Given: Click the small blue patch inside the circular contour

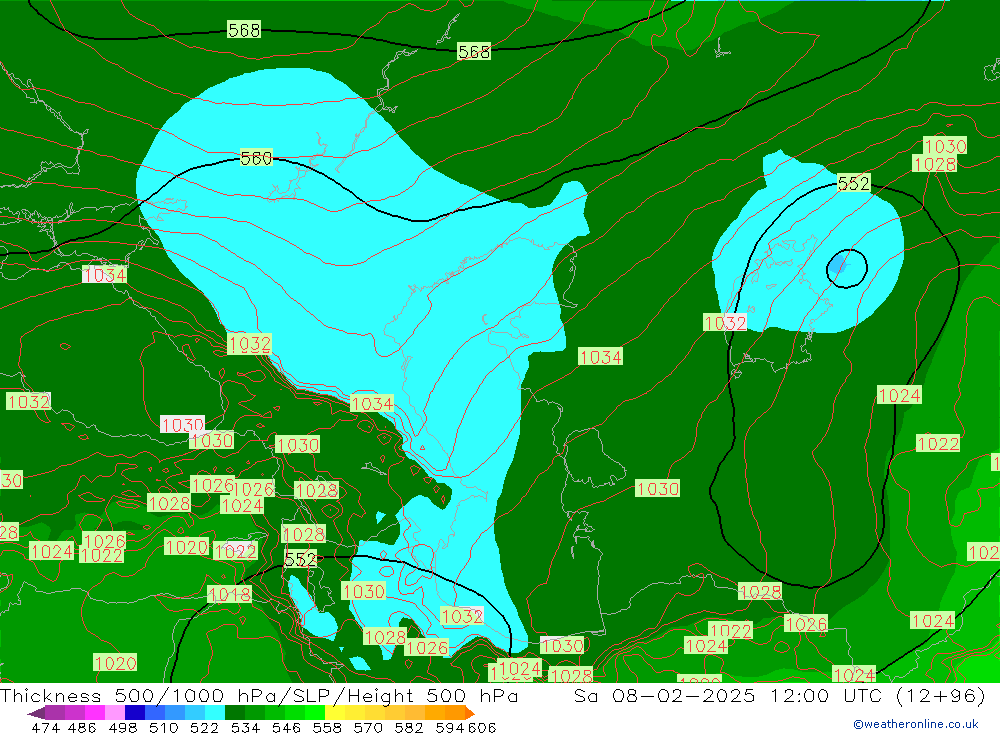Looking at the screenshot, I should (x=839, y=262).
